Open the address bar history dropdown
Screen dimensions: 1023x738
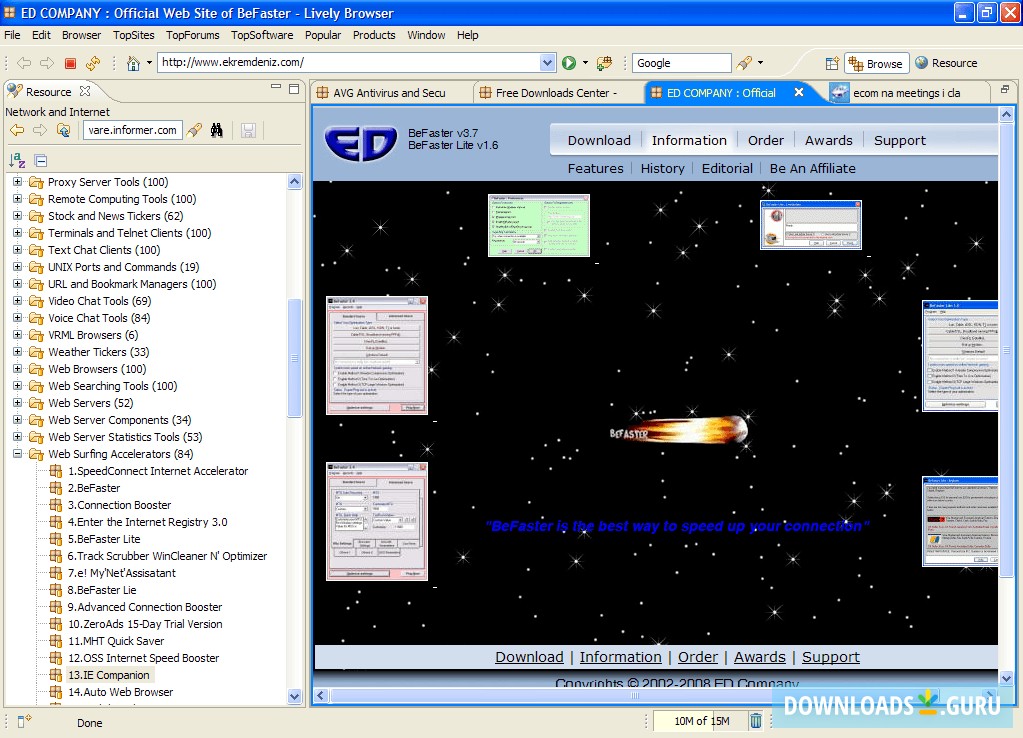click(549, 62)
